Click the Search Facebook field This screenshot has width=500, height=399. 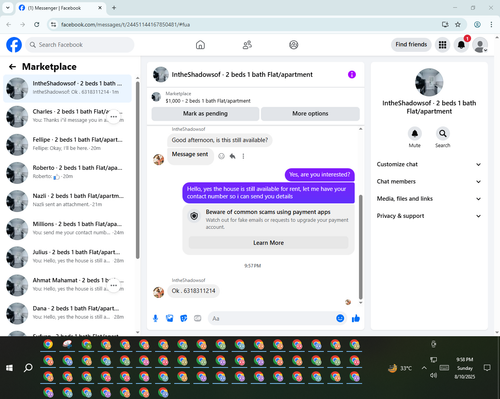click(80, 45)
